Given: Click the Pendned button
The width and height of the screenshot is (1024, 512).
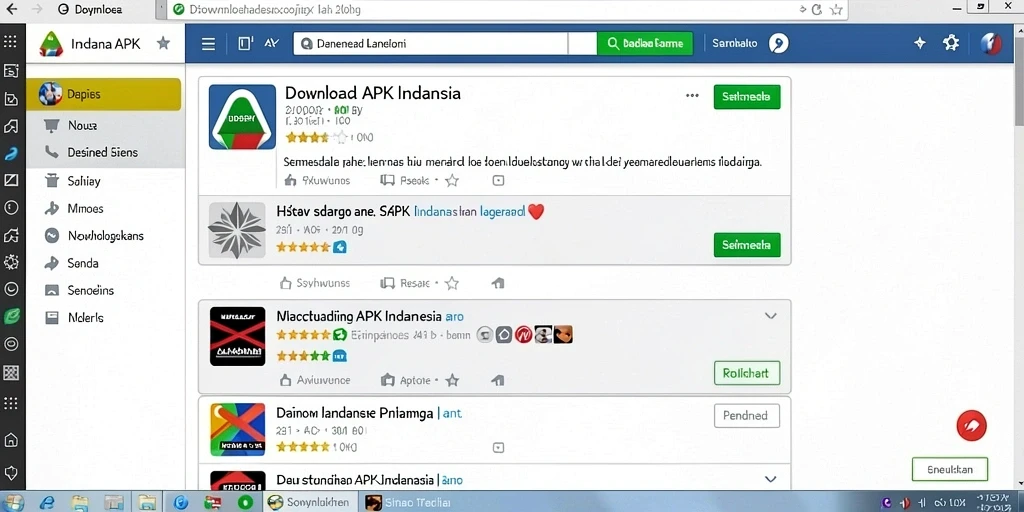Looking at the screenshot, I should tap(746, 415).
